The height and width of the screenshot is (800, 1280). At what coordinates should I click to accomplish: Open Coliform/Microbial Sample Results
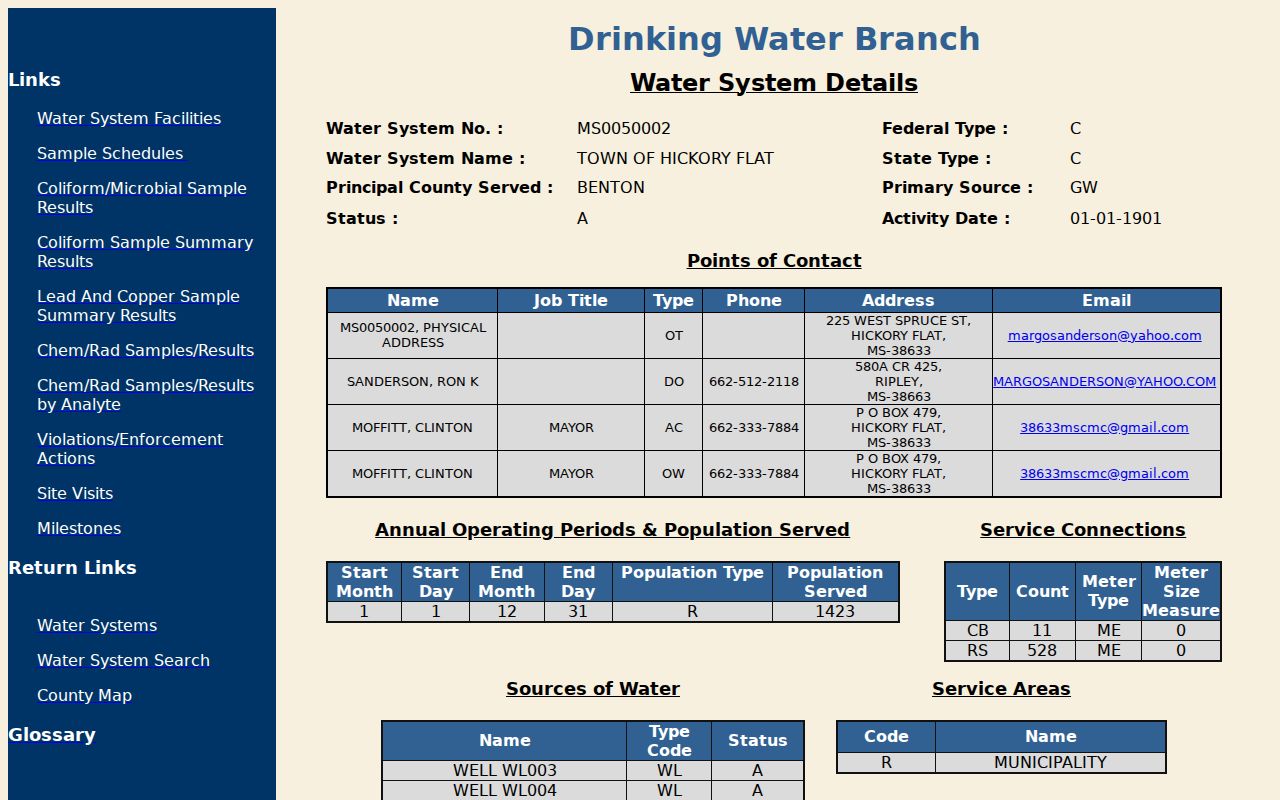(142, 198)
